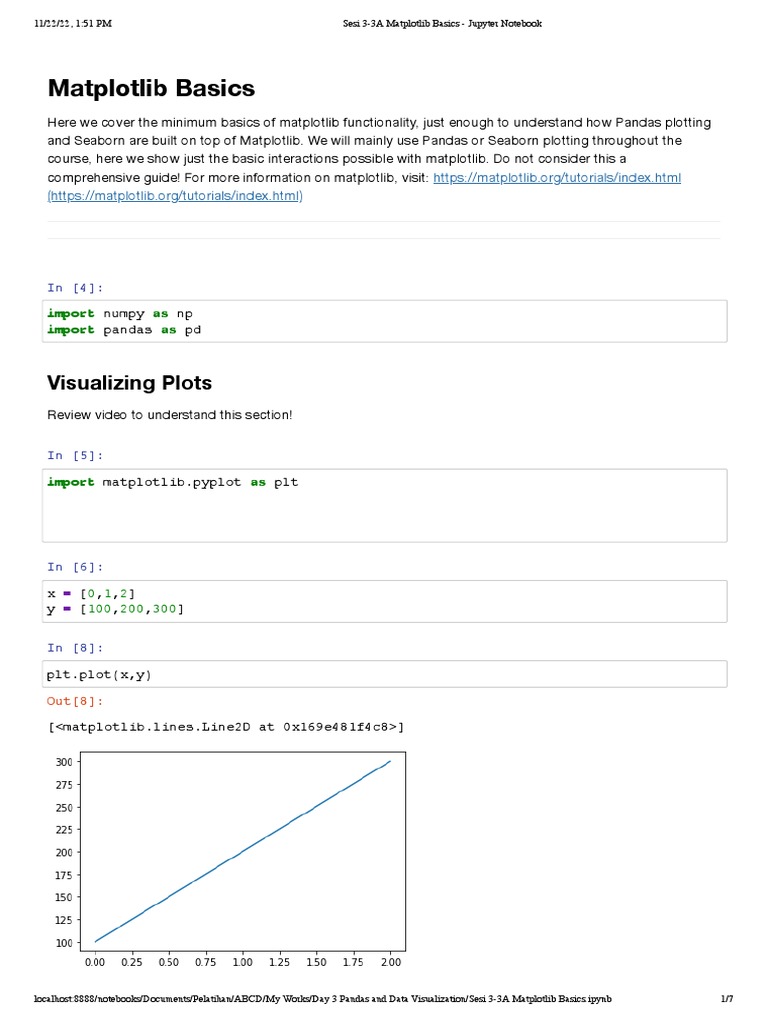Click the numpy and pandas import cell
Viewport: 768px width, 1024px height.
tap(384, 321)
